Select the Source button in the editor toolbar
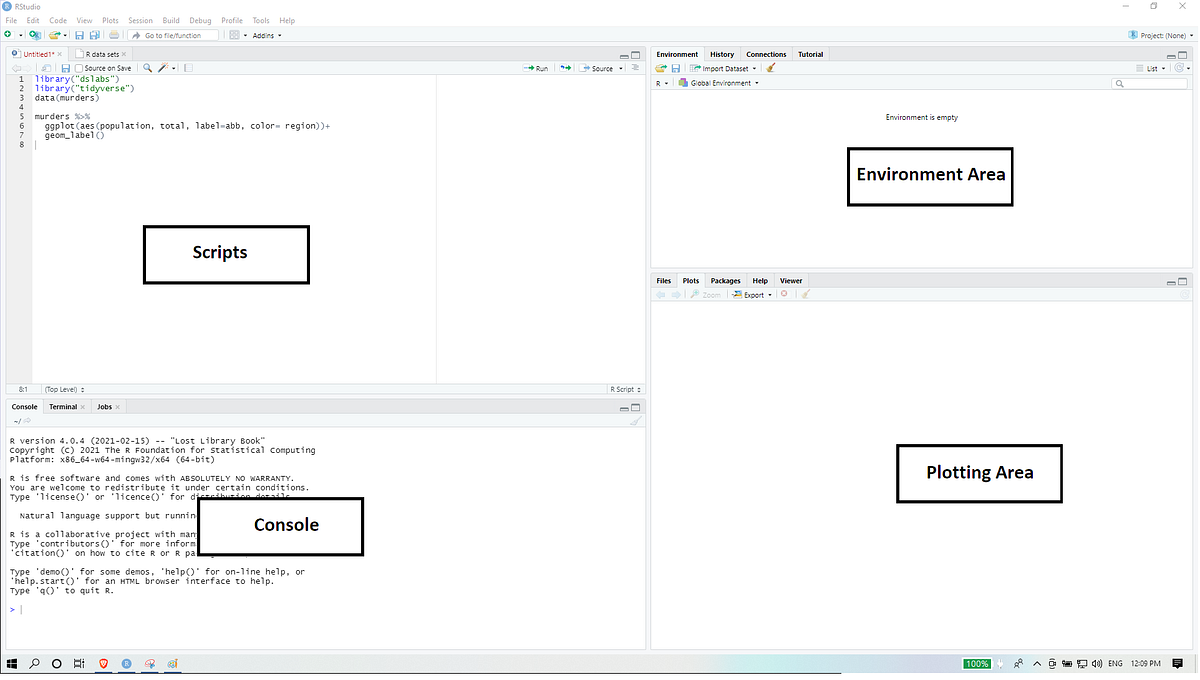Image resolution: width=1200 pixels, height=680 pixels. (600, 67)
